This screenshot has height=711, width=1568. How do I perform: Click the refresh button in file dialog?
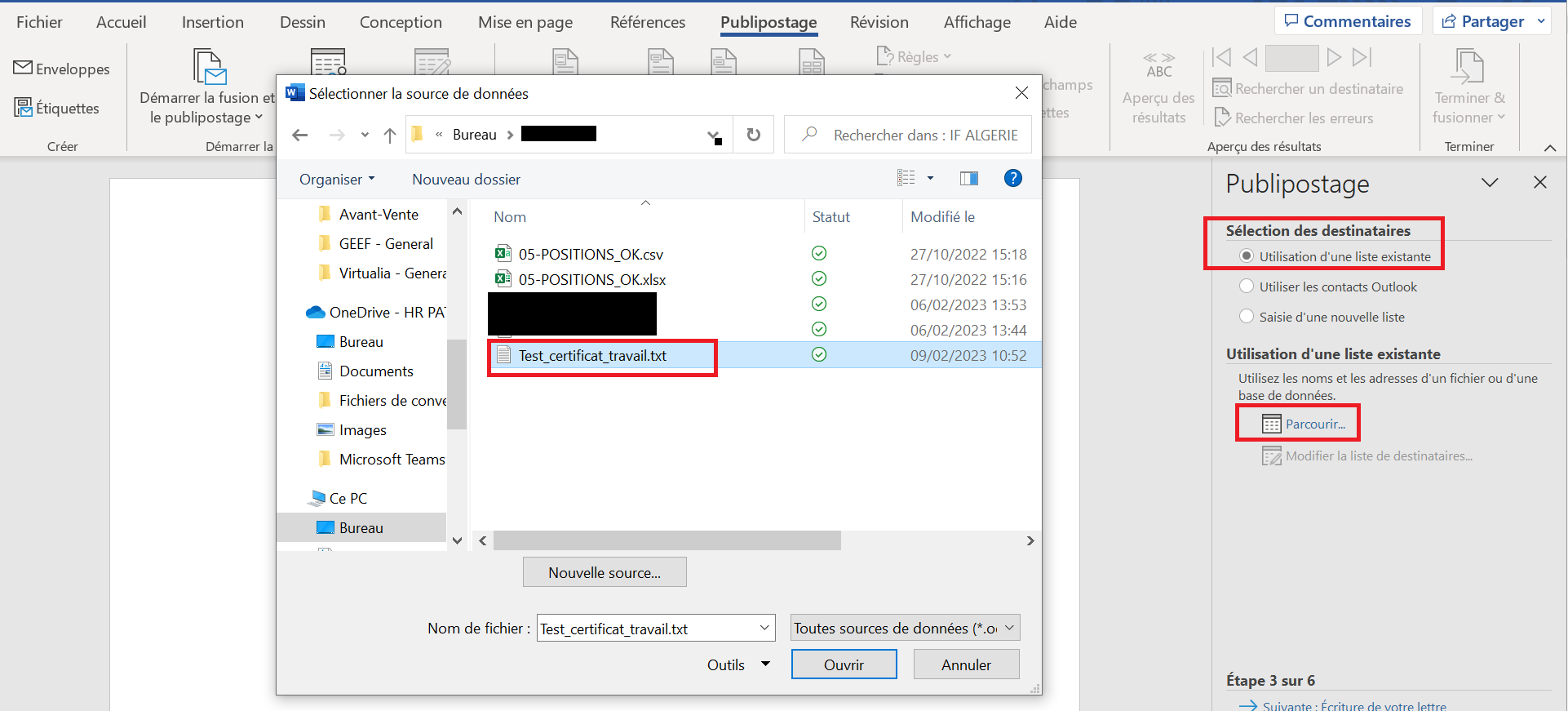click(753, 135)
